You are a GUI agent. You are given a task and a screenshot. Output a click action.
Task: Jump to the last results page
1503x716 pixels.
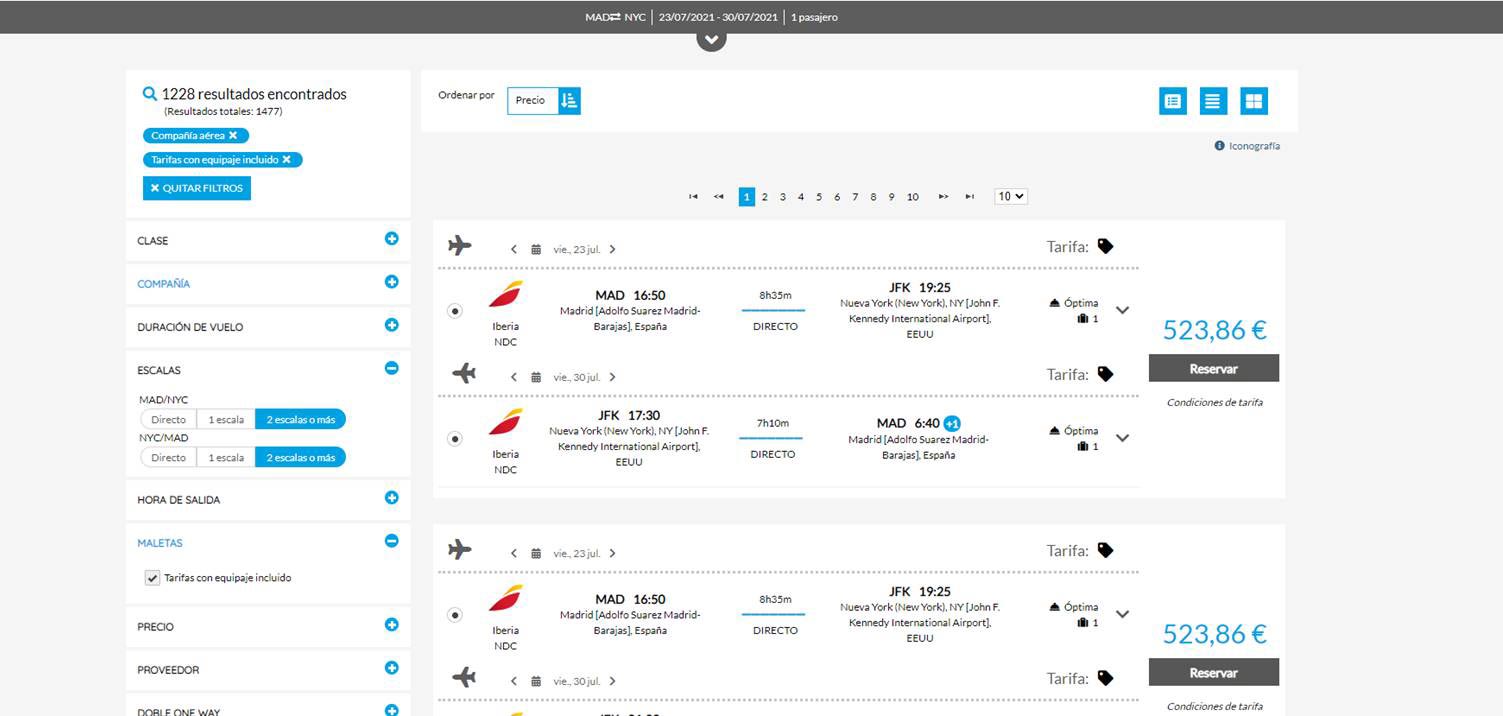969,197
